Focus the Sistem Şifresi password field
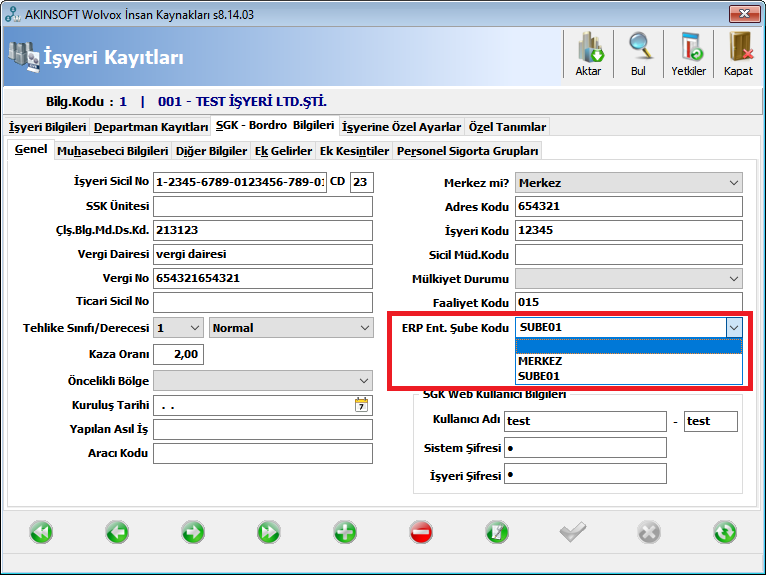The width and height of the screenshot is (766, 575). (x=585, y=447)
